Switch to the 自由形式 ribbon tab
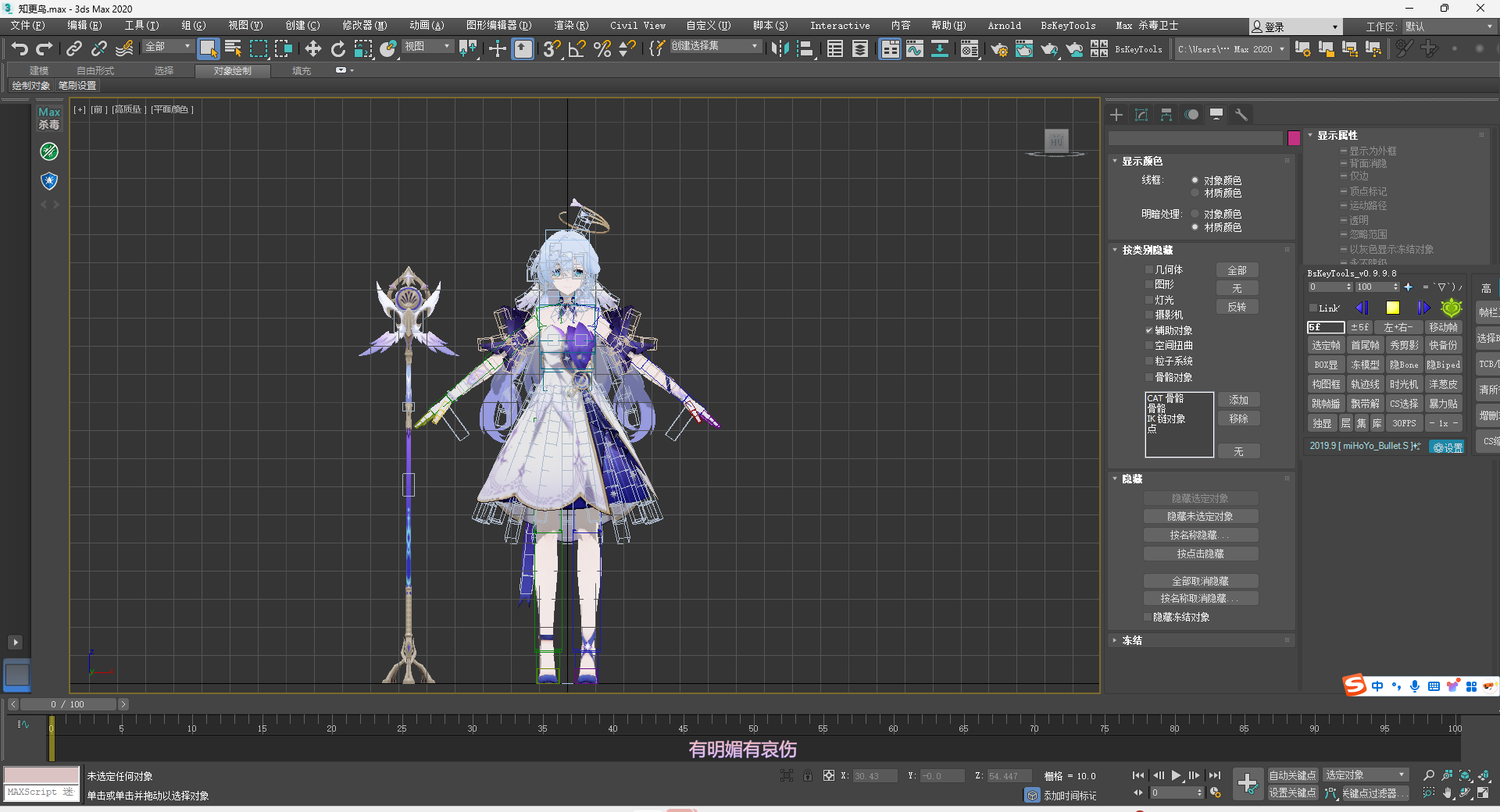This screenshot has width=1500, height=812. (95, 71)
